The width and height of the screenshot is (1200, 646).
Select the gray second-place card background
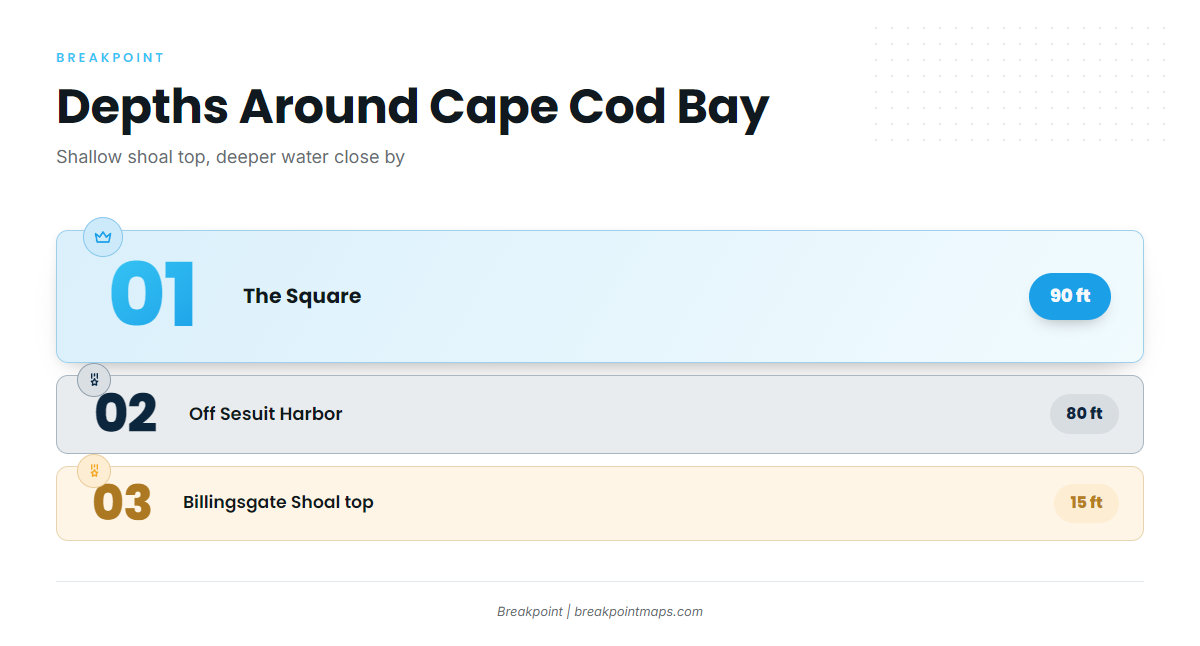(600, 414)
